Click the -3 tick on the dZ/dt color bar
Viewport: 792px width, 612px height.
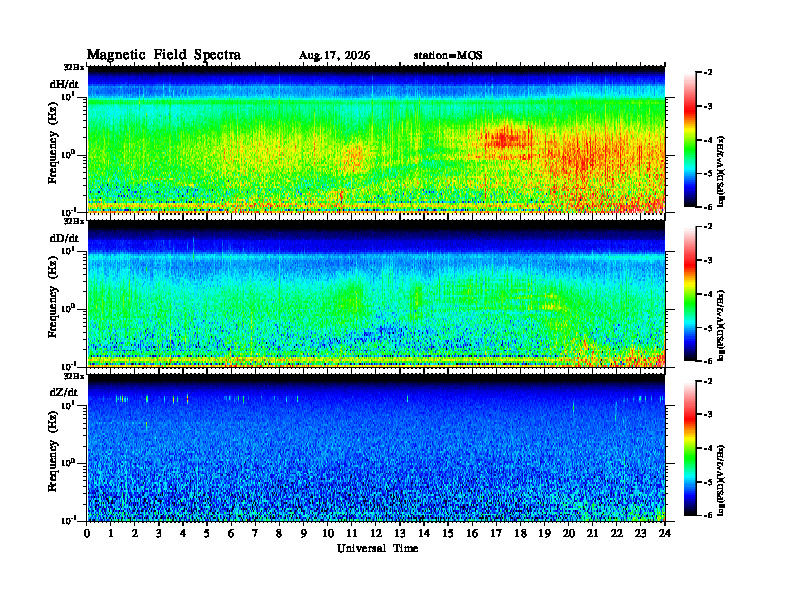coord(708,414)
